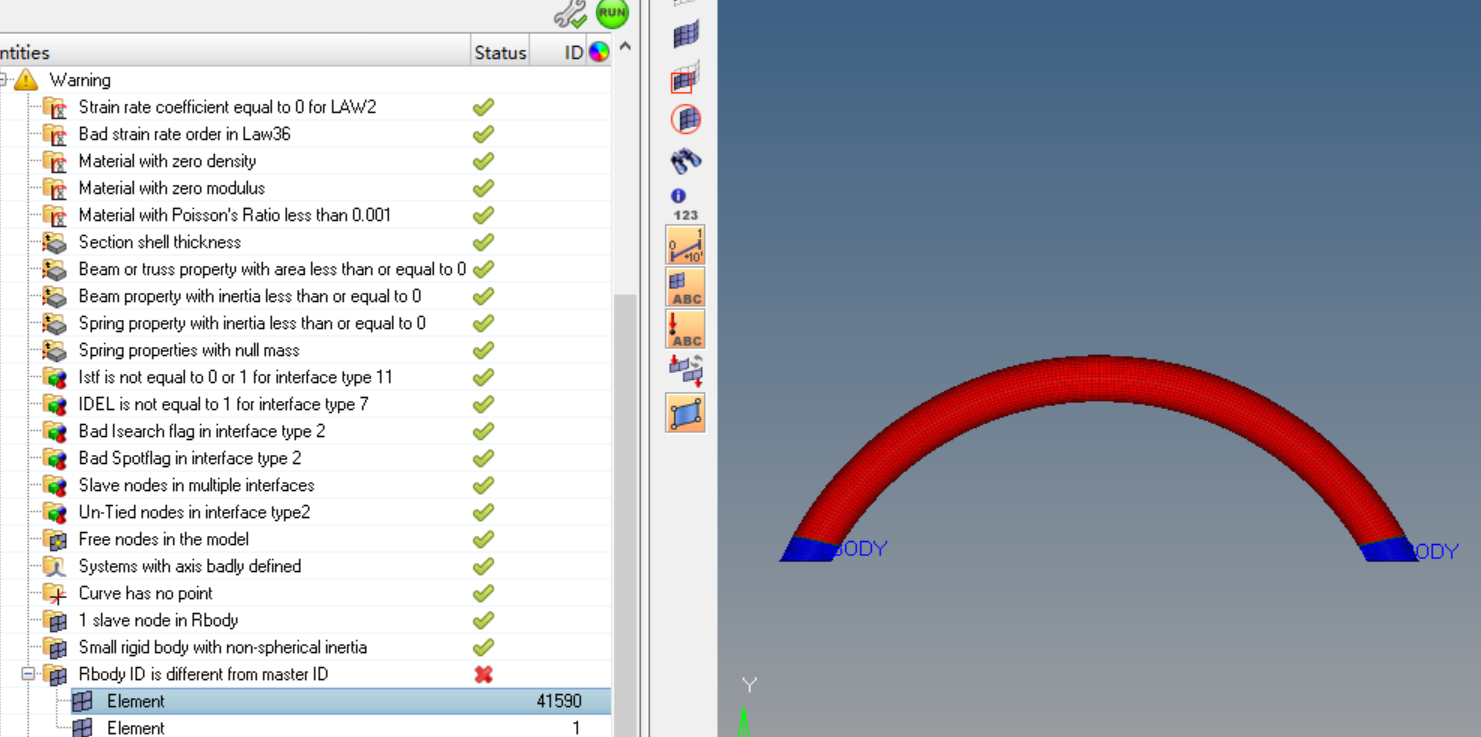The height and width of the screenshot is (737, 1481).
Task: Click the icon beside 'Material with Poisson's Ratio'
Action: 54,215
